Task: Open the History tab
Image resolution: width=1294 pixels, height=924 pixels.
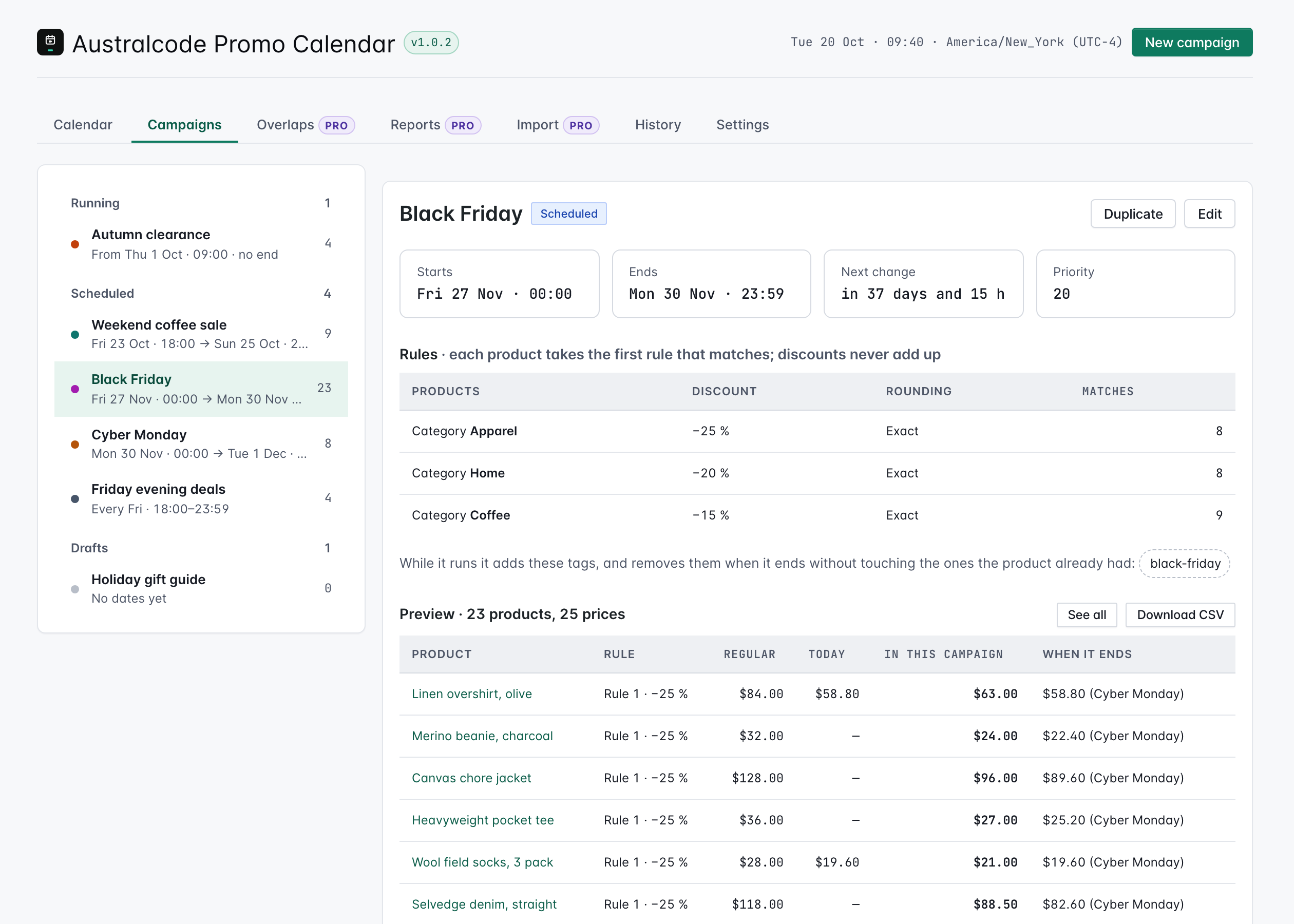Action: (658, 125)
